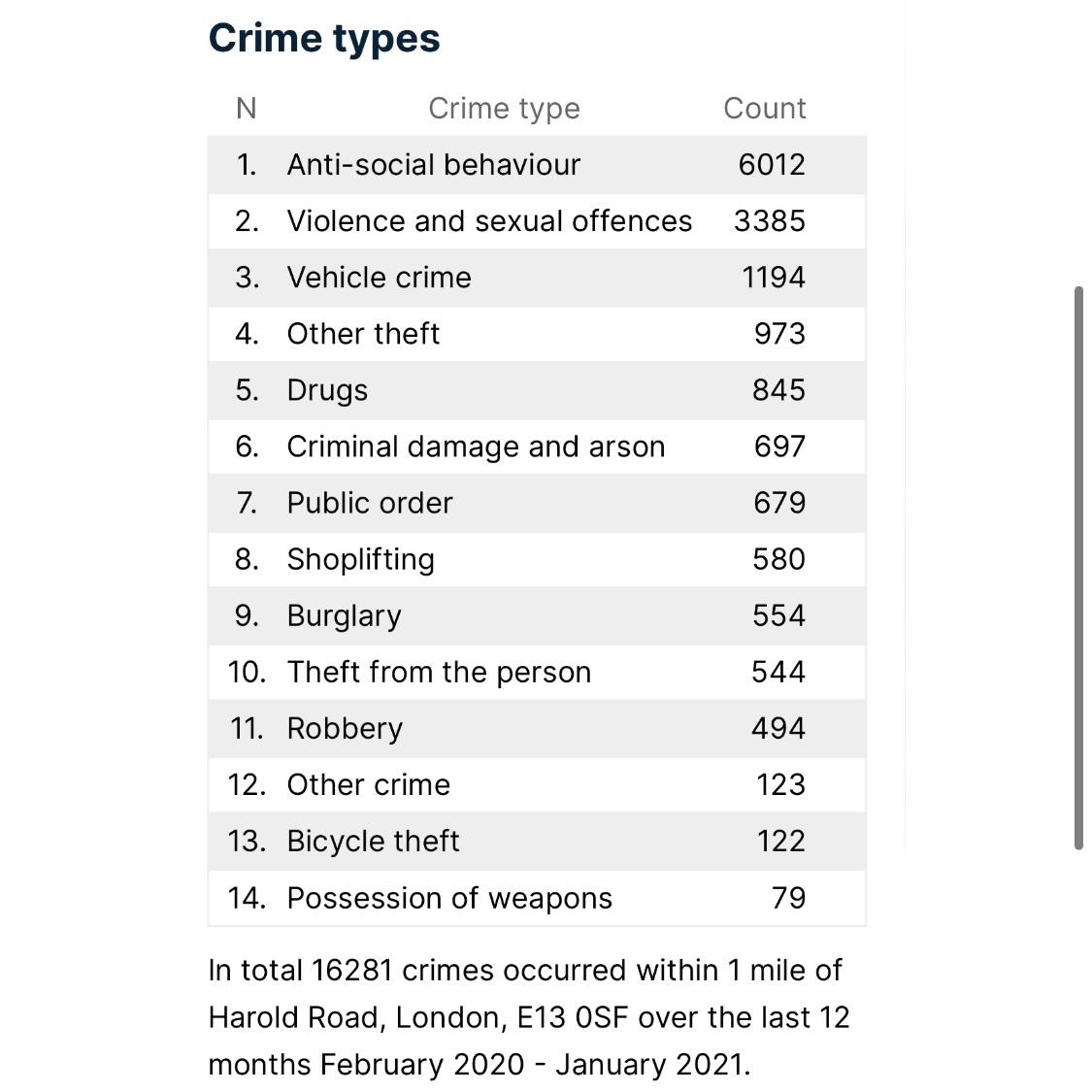Click the Crime type column header
The width and height of the screenshot is (1092, 1092).
504,108
